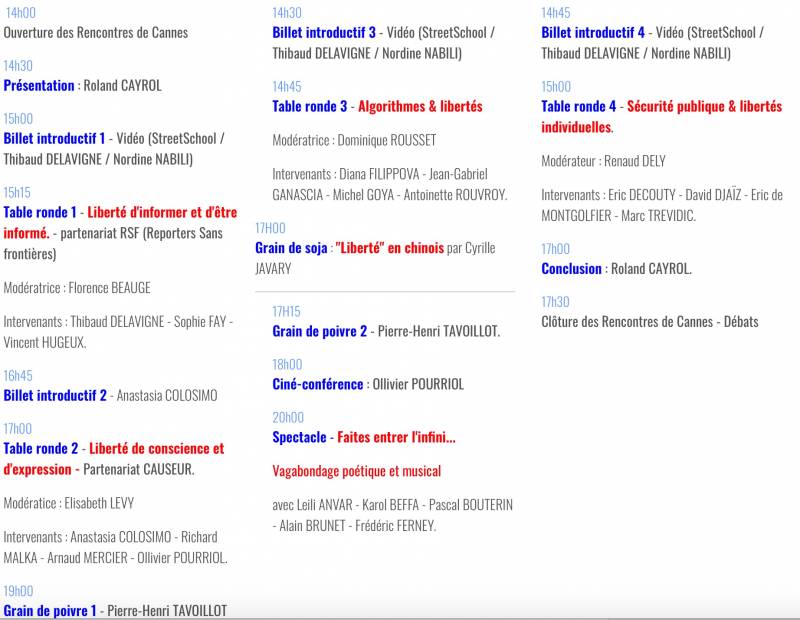Select the 'Table ronde 4' heading
The height and width of the screenshot is (620, 800).
pos(579,106)
